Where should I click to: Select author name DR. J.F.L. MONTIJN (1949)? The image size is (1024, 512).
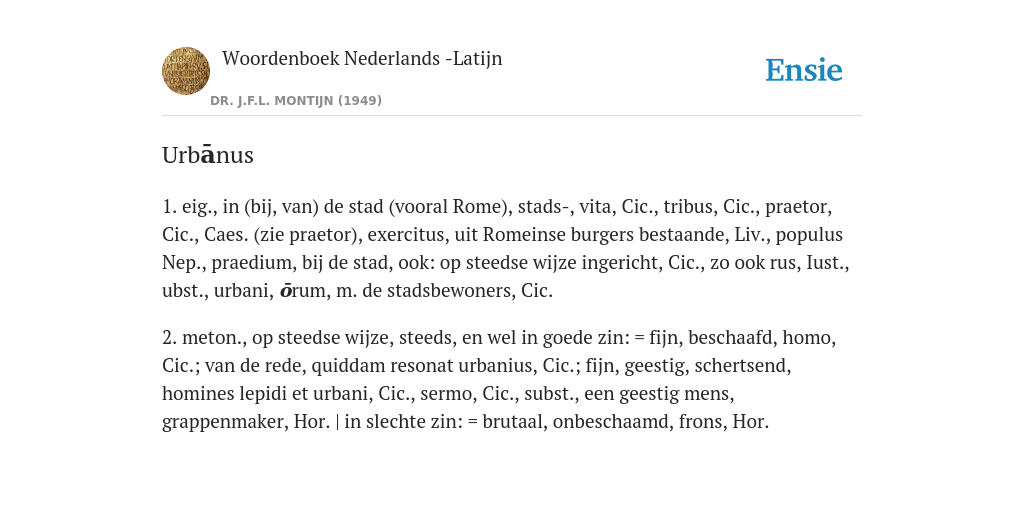click(296, 101)
